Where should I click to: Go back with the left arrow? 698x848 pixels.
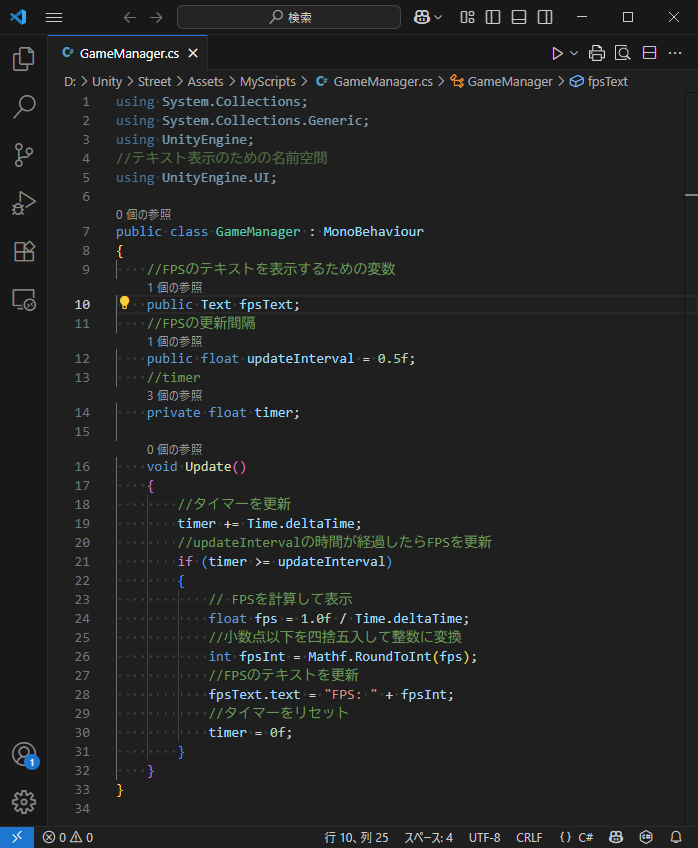(x=130, y=17)
